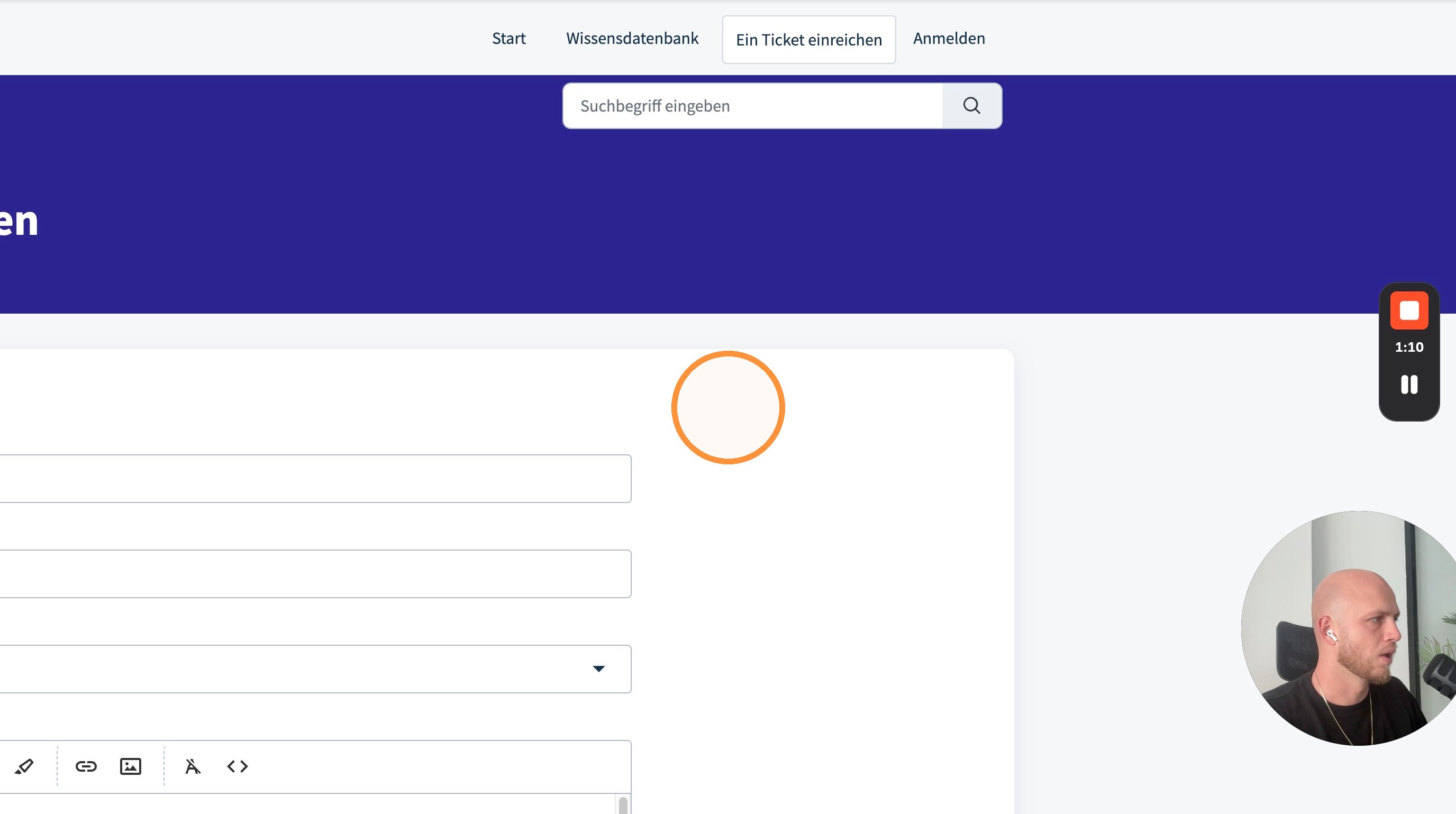Screen dimensions: 1456x814
Task: Insert a link in the editor
Action: tap(86, 766)
